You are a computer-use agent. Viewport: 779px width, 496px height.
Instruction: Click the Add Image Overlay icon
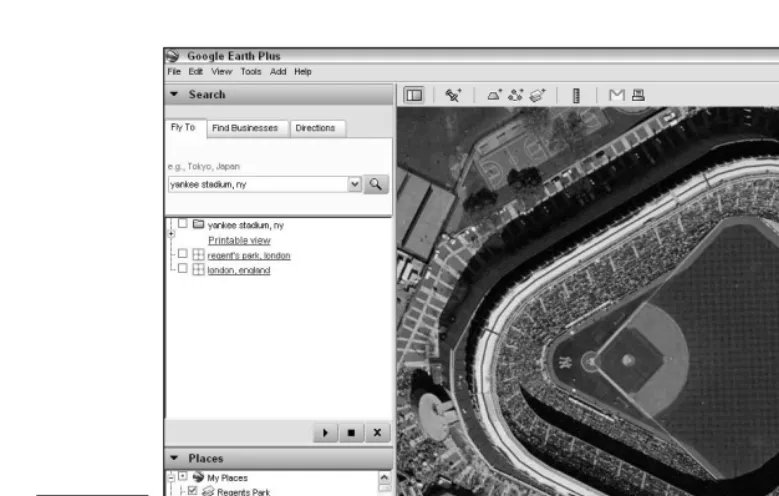pyautogui.click(x=538, y=95)
